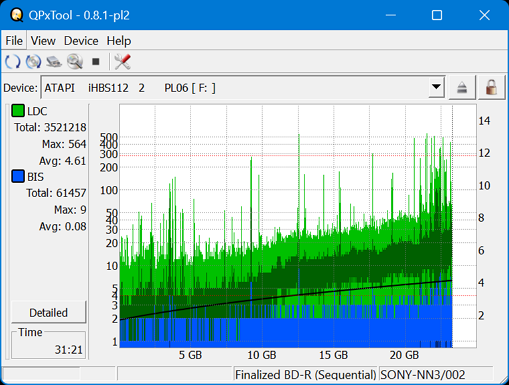Open the File menu
The width and height of the screenshot is (509, 385).
tap(14, 41)
